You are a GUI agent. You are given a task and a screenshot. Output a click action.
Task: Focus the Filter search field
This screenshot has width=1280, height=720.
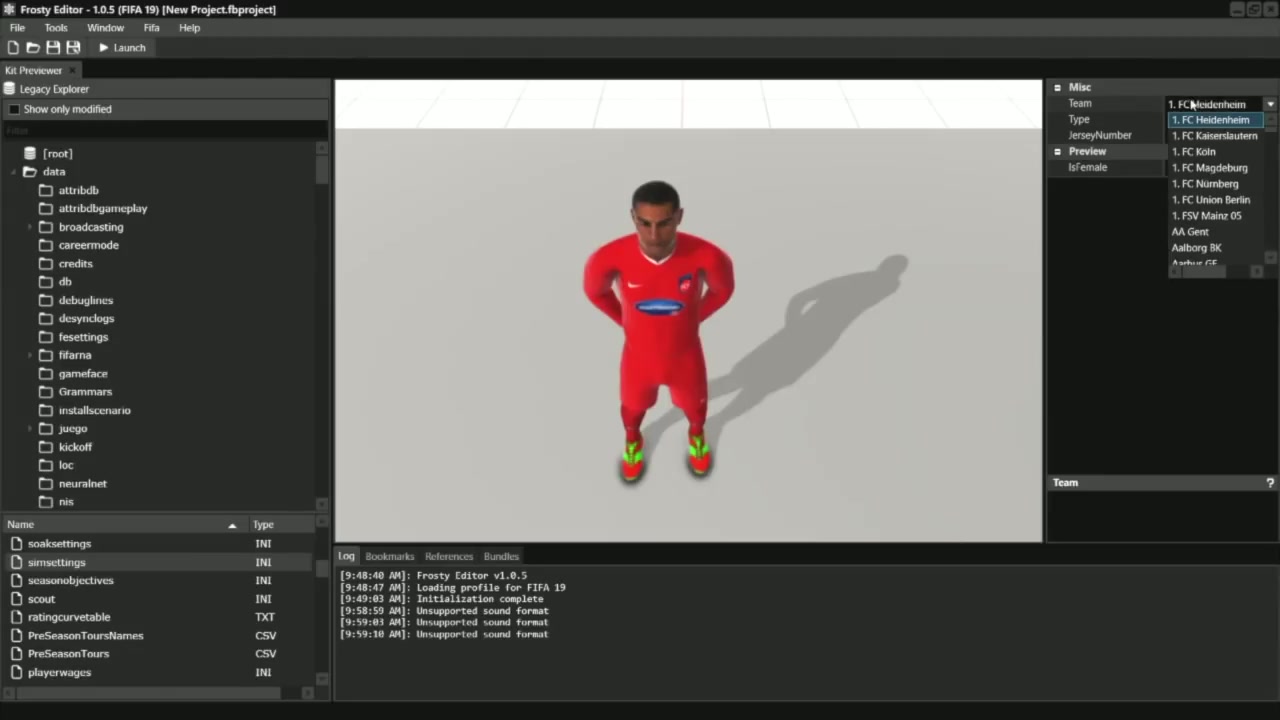pyautogui.click(x=164, y=131)
